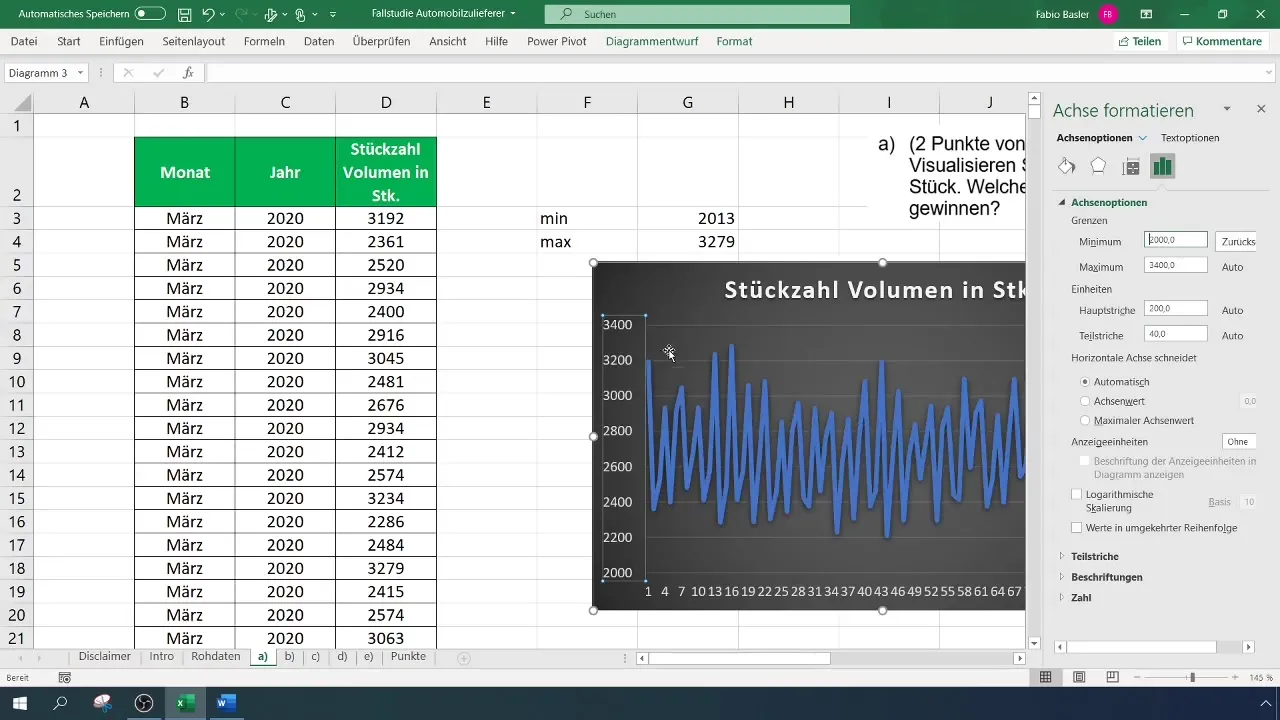This screenshot has width=1280, height=720.
Task: Open the Einfügen ribbon tab
Action: coord(121,41)
